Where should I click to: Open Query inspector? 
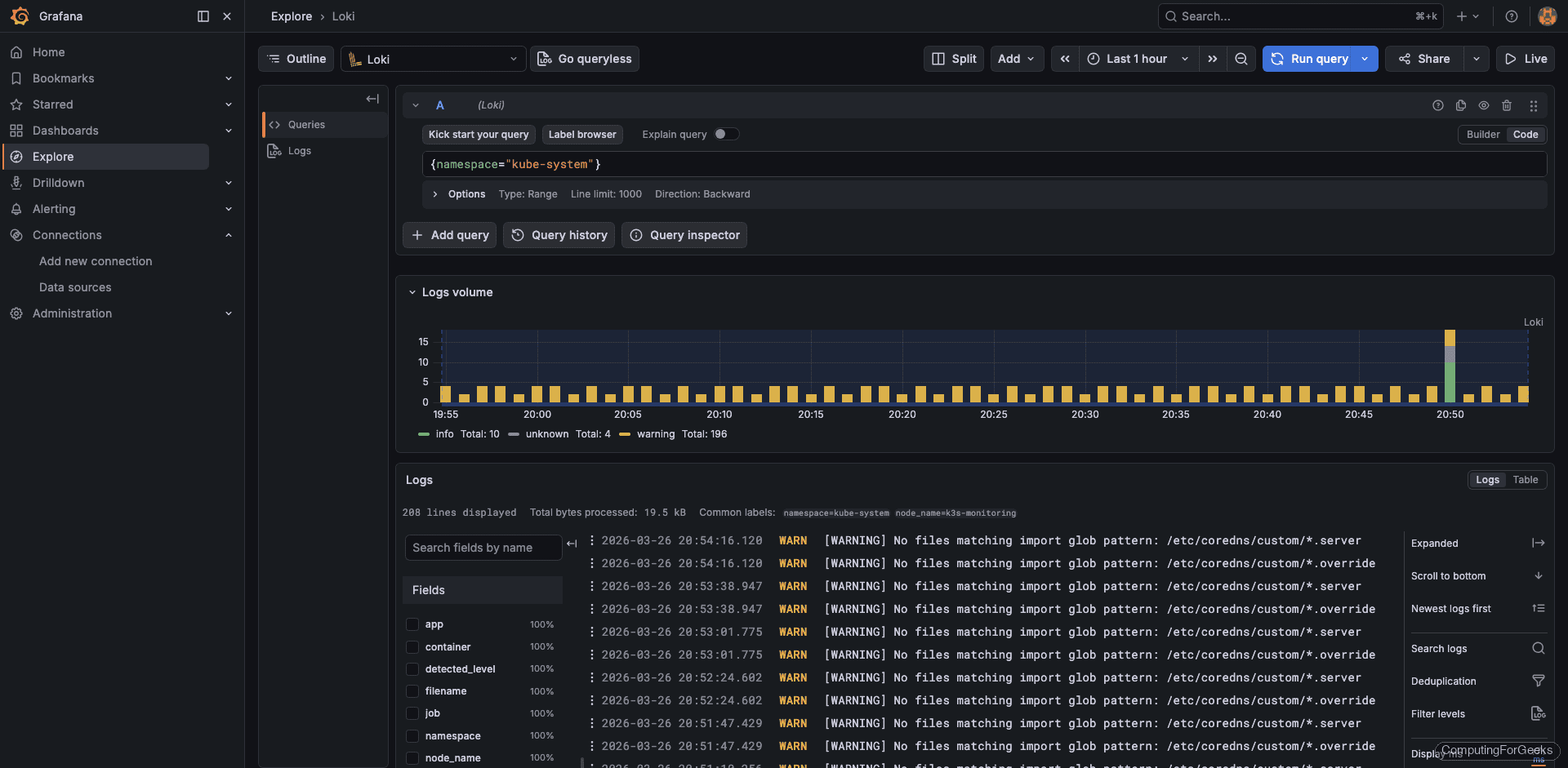[x=684, y=235]
